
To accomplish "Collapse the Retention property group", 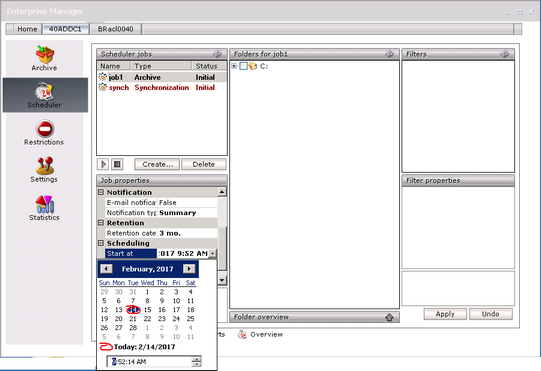I will (x=101, y=223).
